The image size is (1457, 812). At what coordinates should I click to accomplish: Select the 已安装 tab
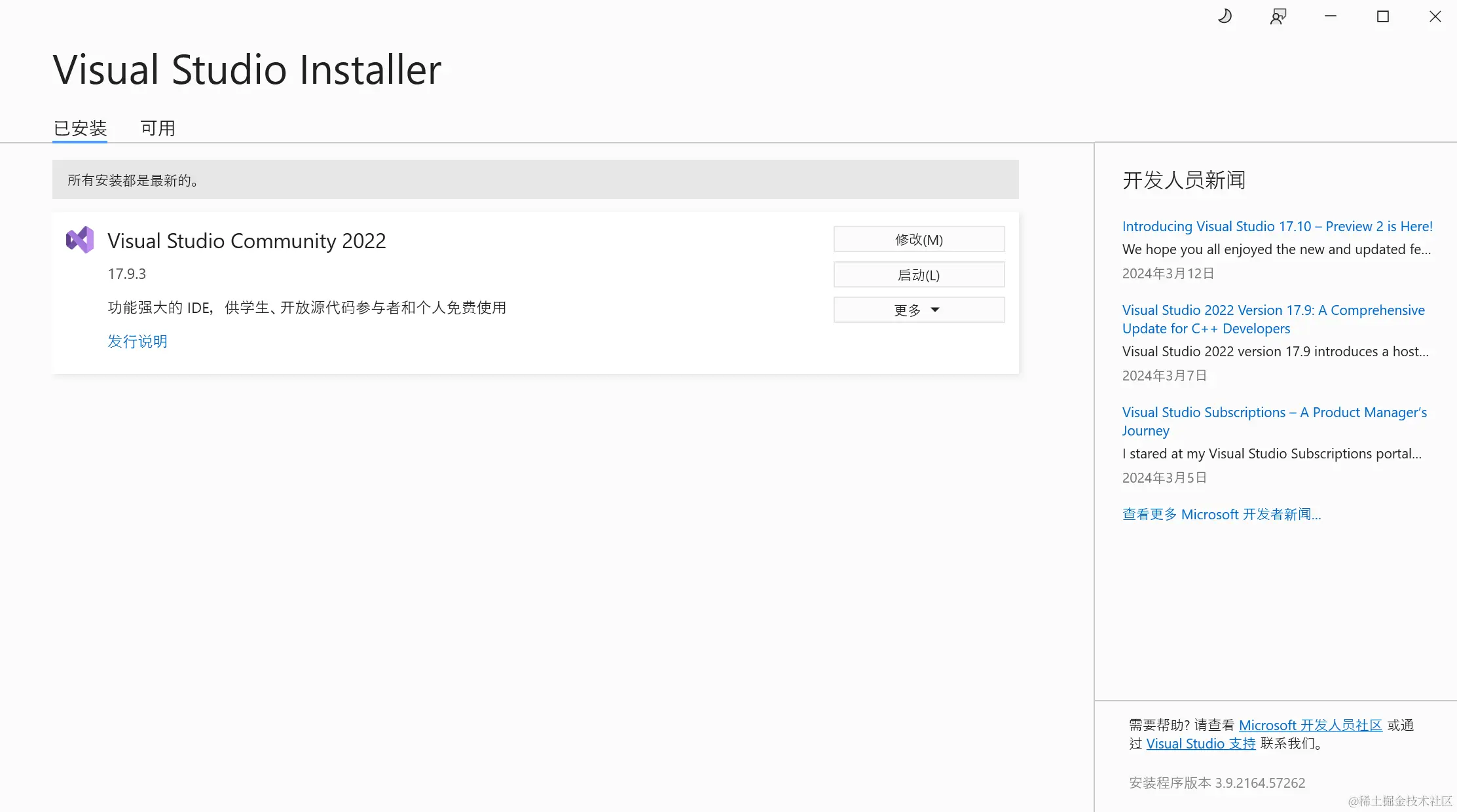tap(80, 128)
